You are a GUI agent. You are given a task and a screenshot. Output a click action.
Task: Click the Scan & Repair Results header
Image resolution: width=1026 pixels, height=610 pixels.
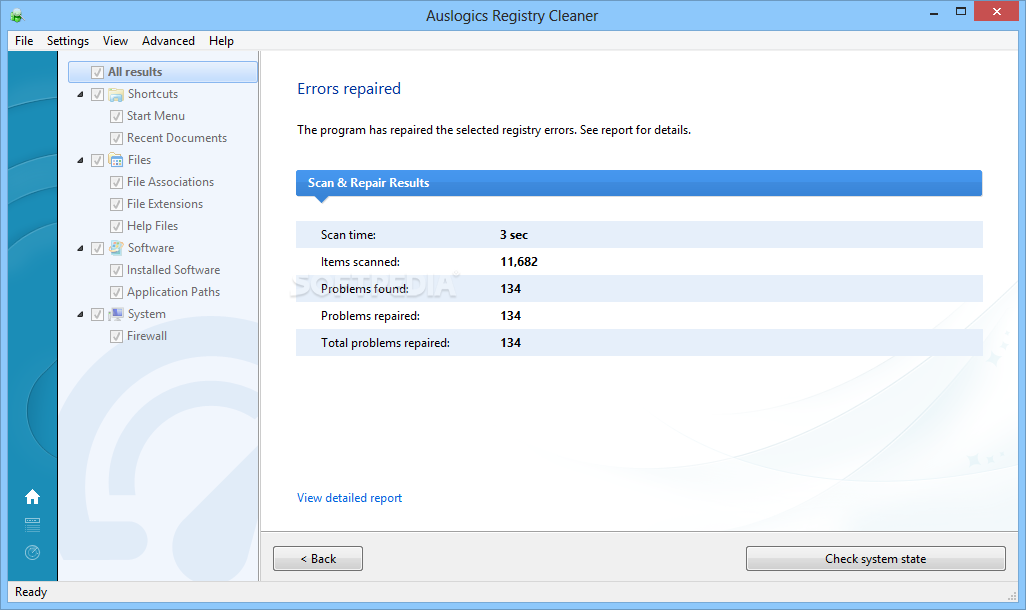(639, 183)
